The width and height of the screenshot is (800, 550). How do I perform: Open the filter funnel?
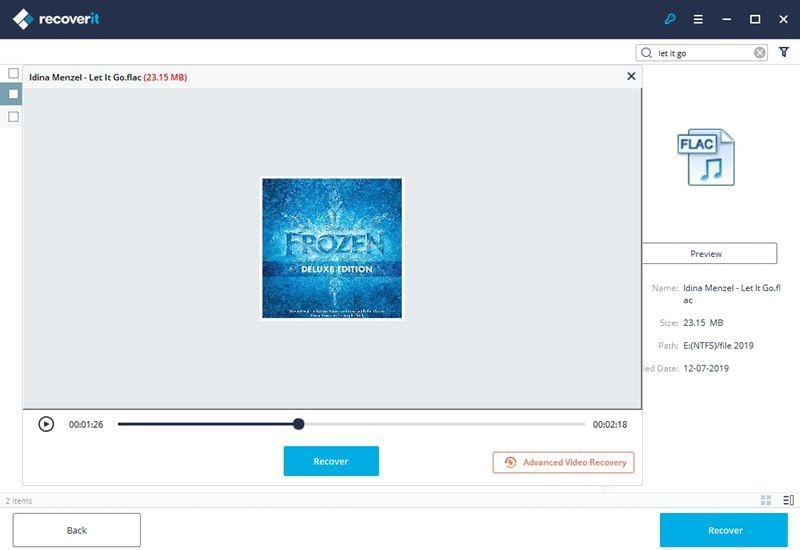pos(784,52)
